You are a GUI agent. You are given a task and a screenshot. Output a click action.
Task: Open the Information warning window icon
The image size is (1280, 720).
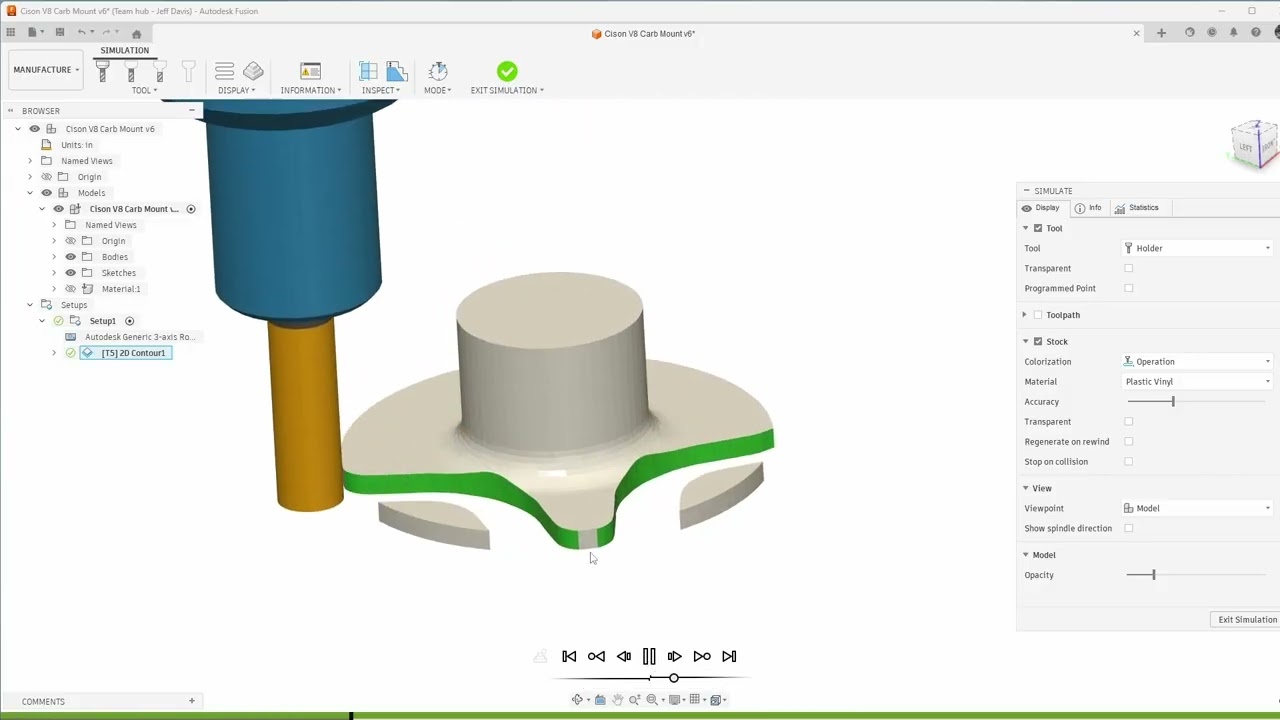coord(311,71)
